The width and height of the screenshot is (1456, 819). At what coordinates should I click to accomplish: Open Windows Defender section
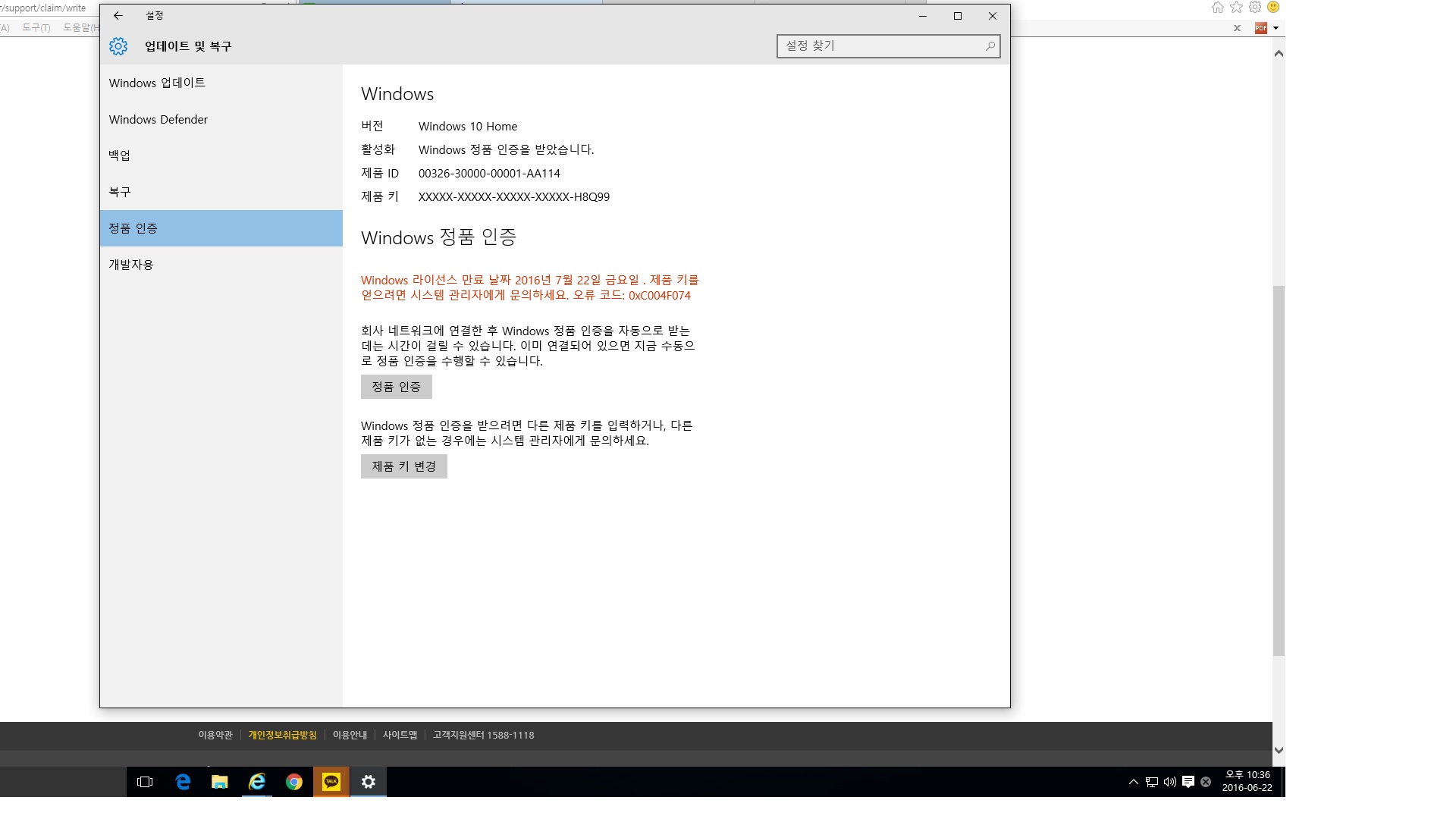(x=221, y=119)
